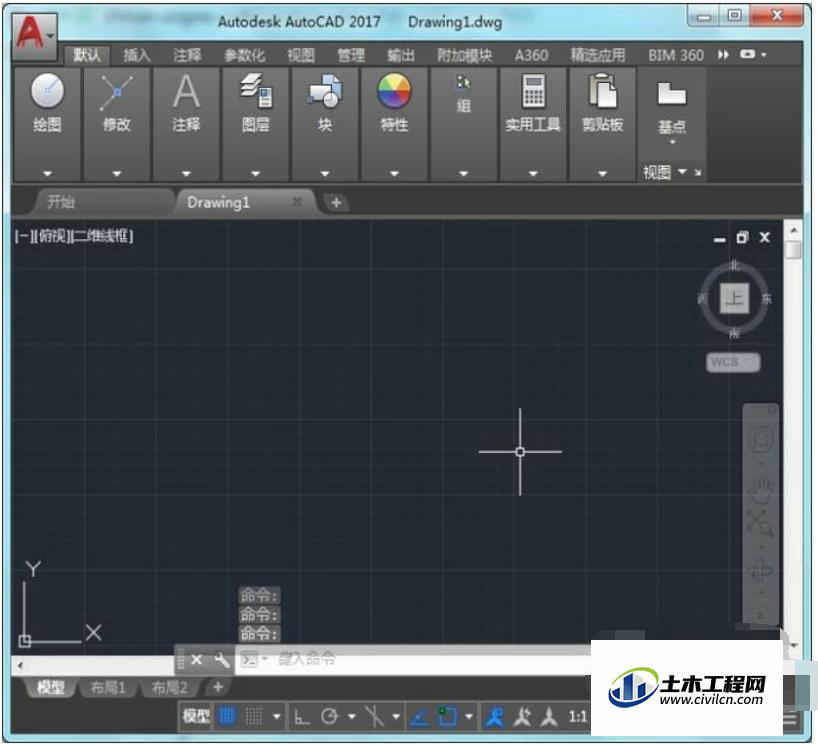Open the 绘图 (Draw) panel icon
818x751 pixels.
tap(47, 91)
